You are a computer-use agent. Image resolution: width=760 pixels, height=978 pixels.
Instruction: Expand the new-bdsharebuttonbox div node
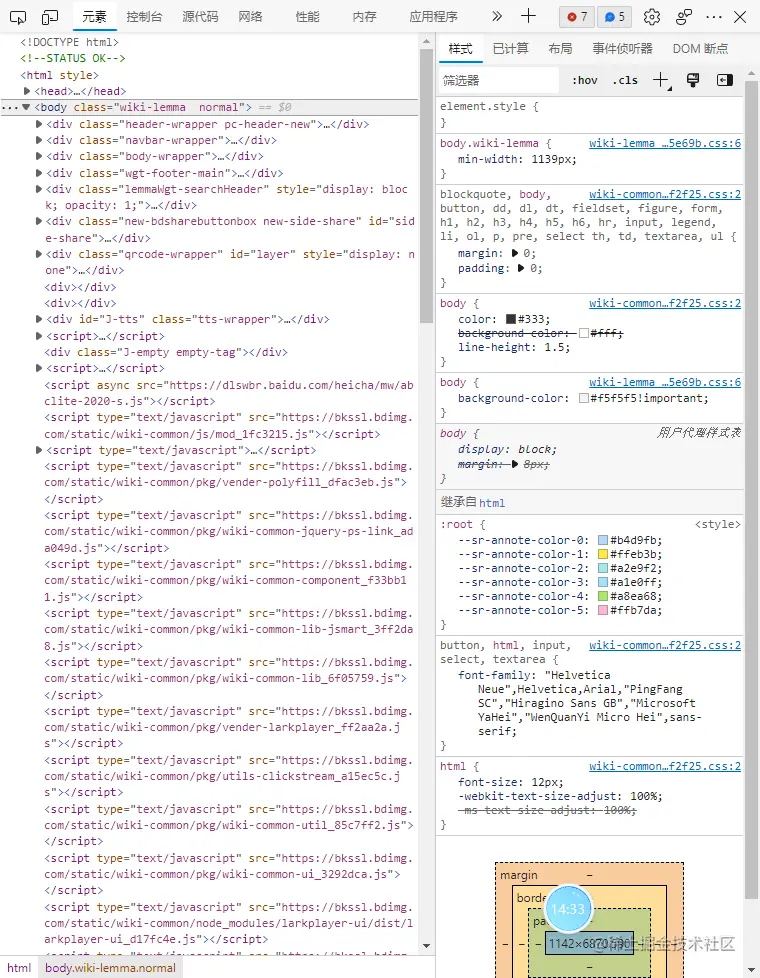click(39, 221)
